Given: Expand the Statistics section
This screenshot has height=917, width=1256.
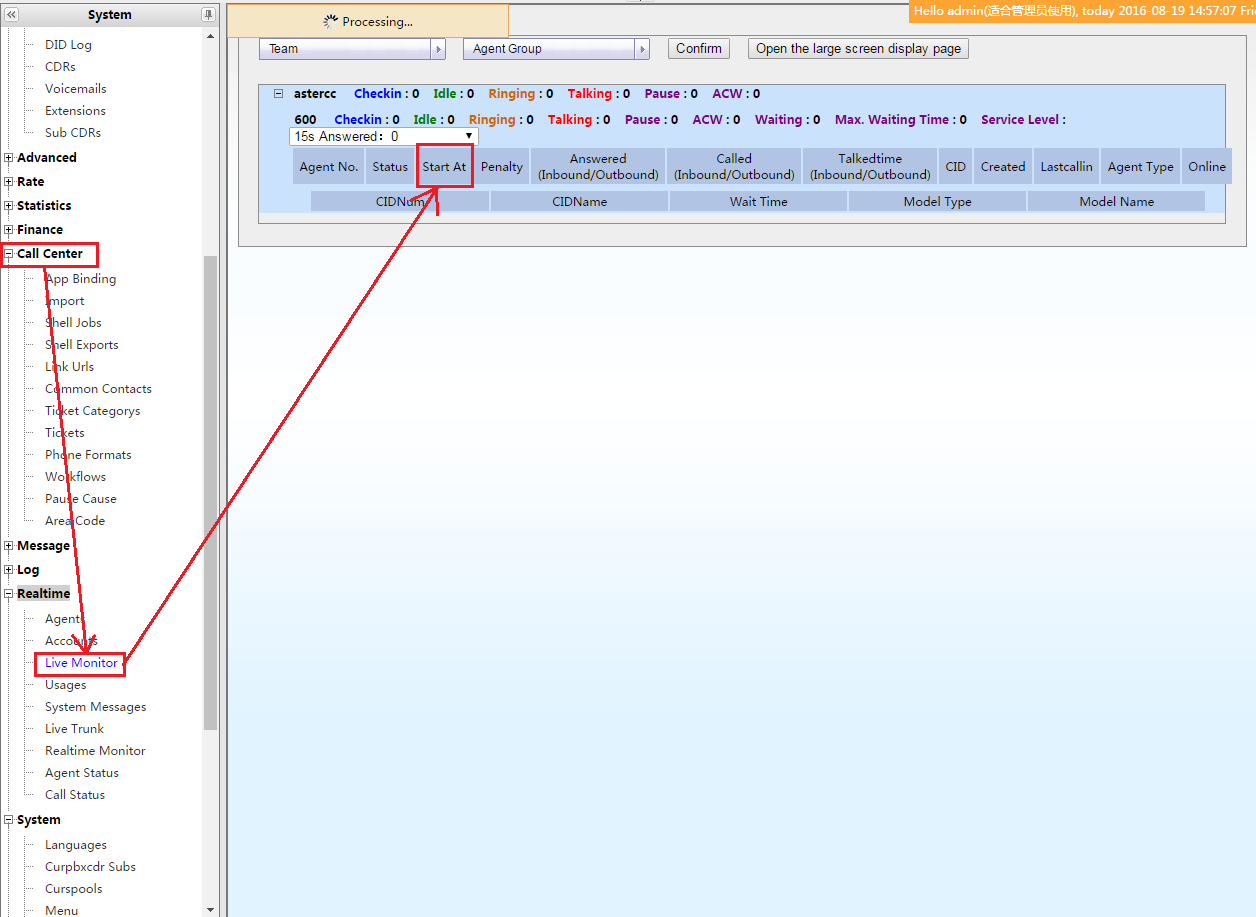Looking at the screenshot, I should 9,206.
